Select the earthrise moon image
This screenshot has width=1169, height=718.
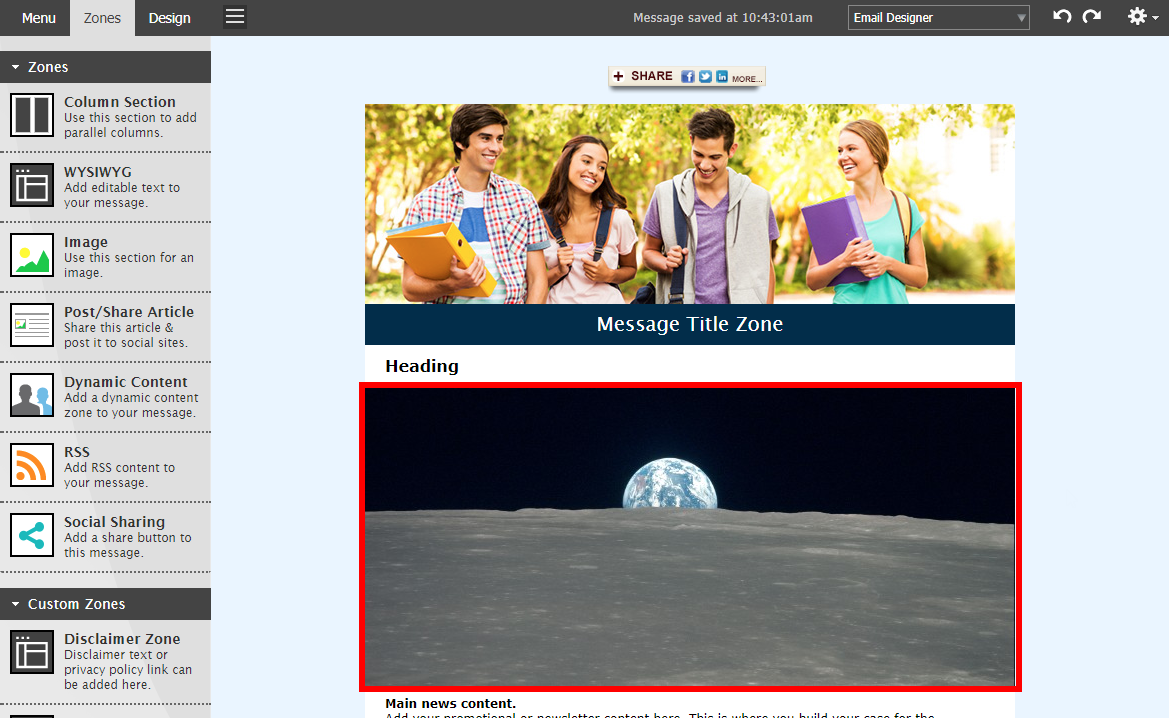pyautogui.click(x=690, y=537)
